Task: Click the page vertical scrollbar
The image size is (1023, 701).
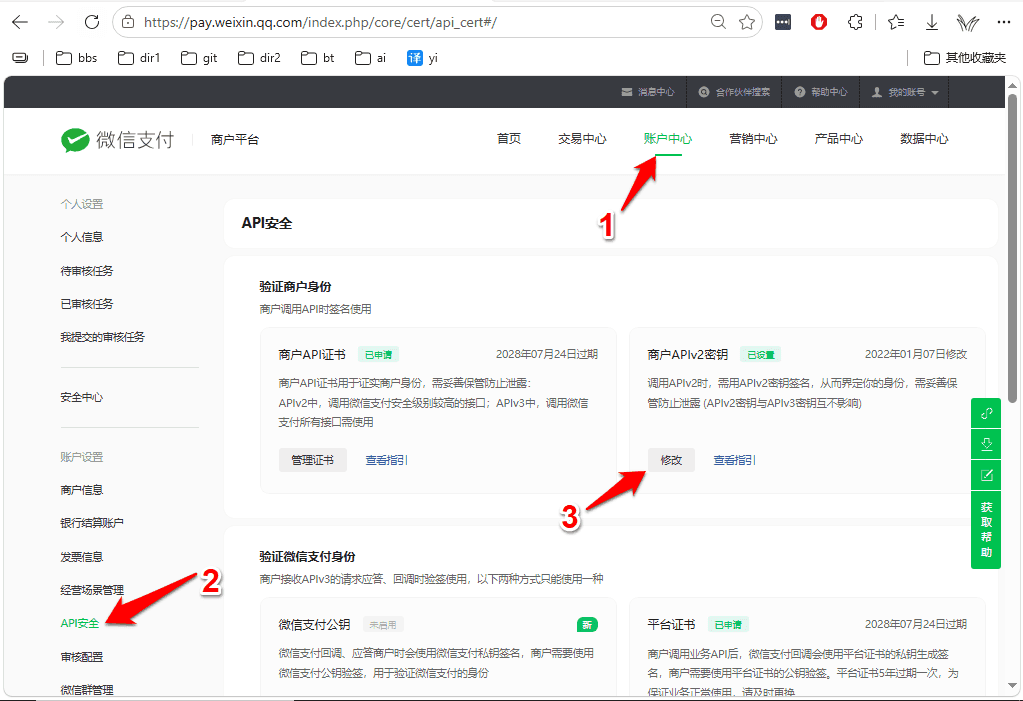Action: 1012,248
